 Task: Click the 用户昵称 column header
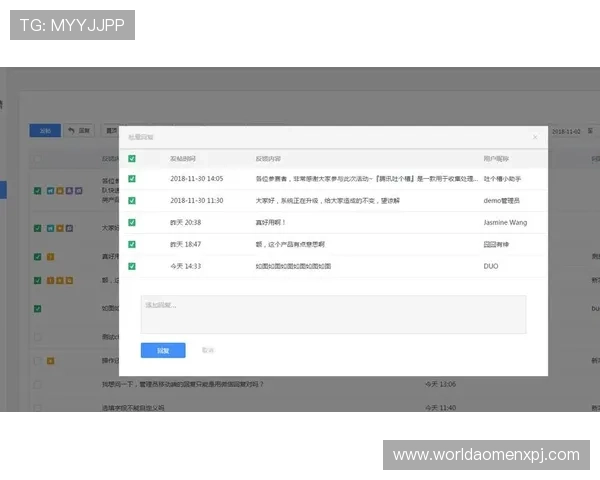(496, 158)
